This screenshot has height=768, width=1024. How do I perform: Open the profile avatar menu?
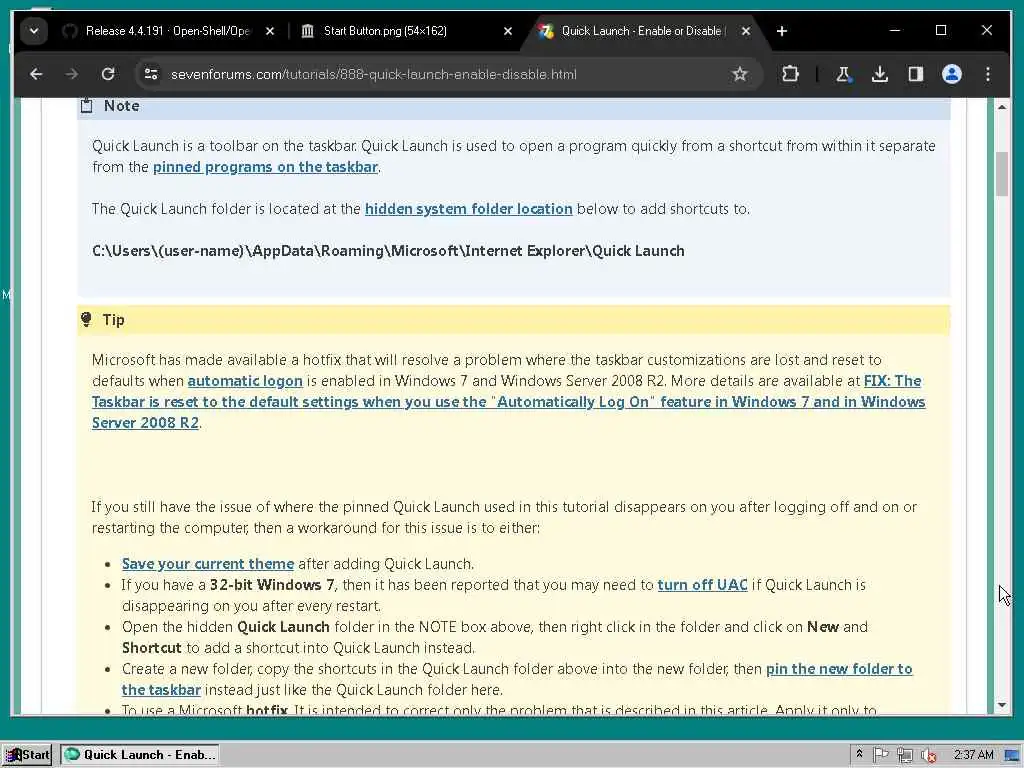(x=952, y=74)
